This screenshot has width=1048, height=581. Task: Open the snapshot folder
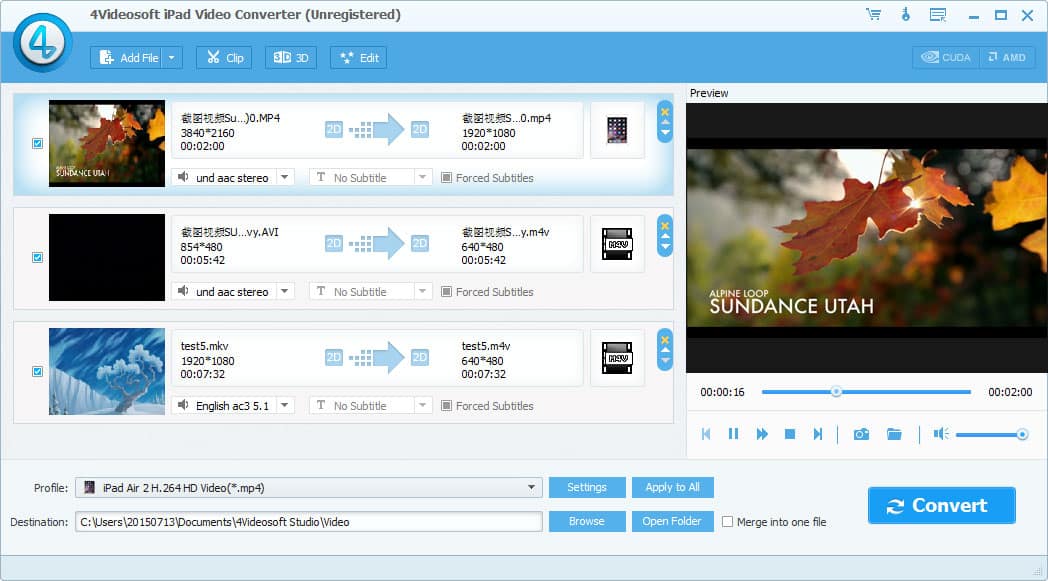click(x=894, y=434)
